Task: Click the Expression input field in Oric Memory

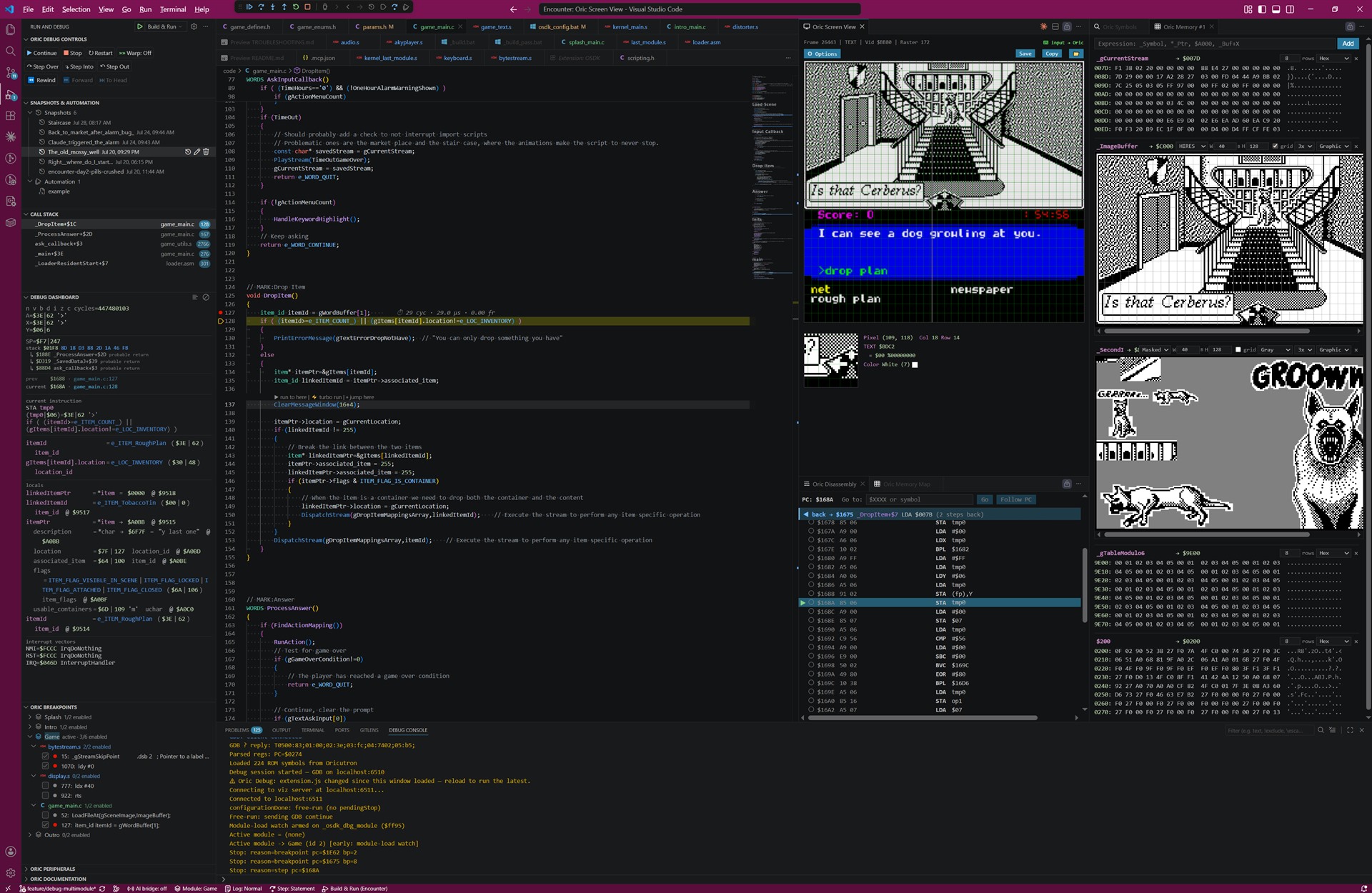Action: (1215, 44)
